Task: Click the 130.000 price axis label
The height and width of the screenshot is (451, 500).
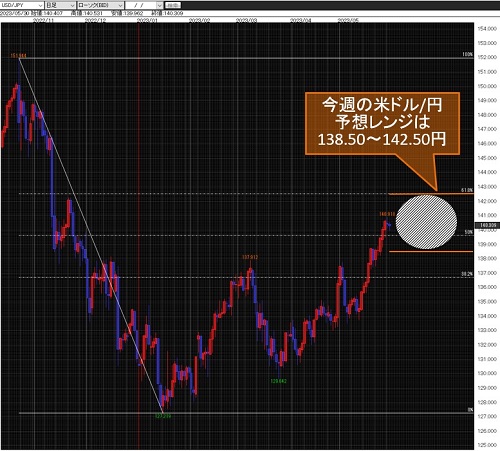Action: tap(487, 373)
